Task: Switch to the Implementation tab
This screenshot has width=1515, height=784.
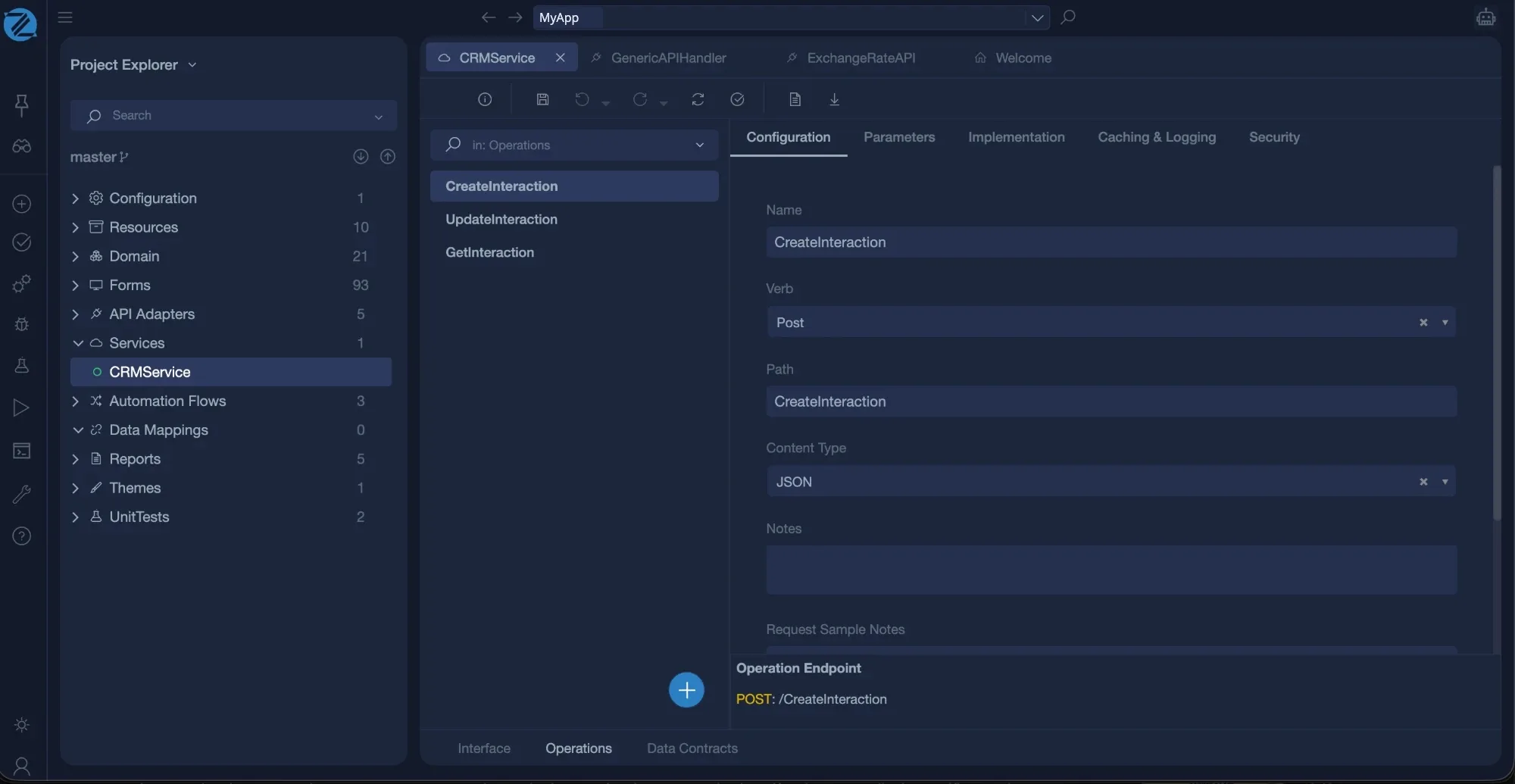Action: pyautogui.click(x=1016, y=137)
